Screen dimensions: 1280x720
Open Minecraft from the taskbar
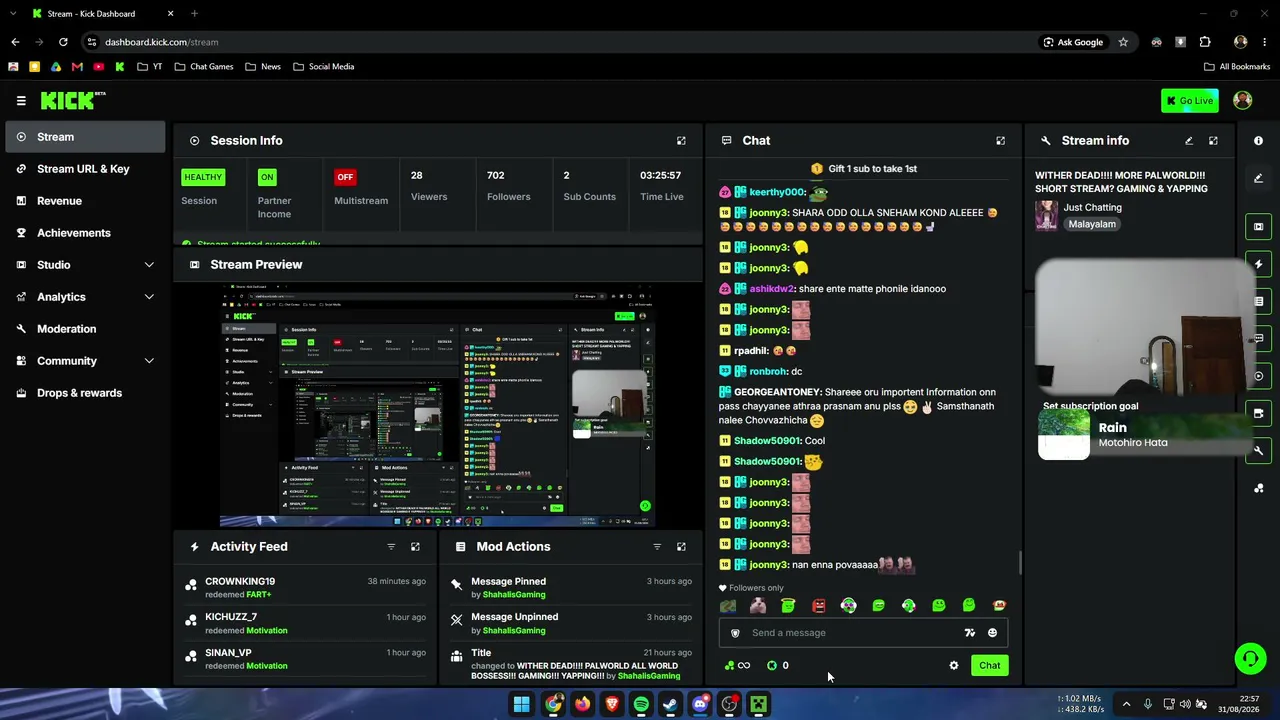(759, 705)
